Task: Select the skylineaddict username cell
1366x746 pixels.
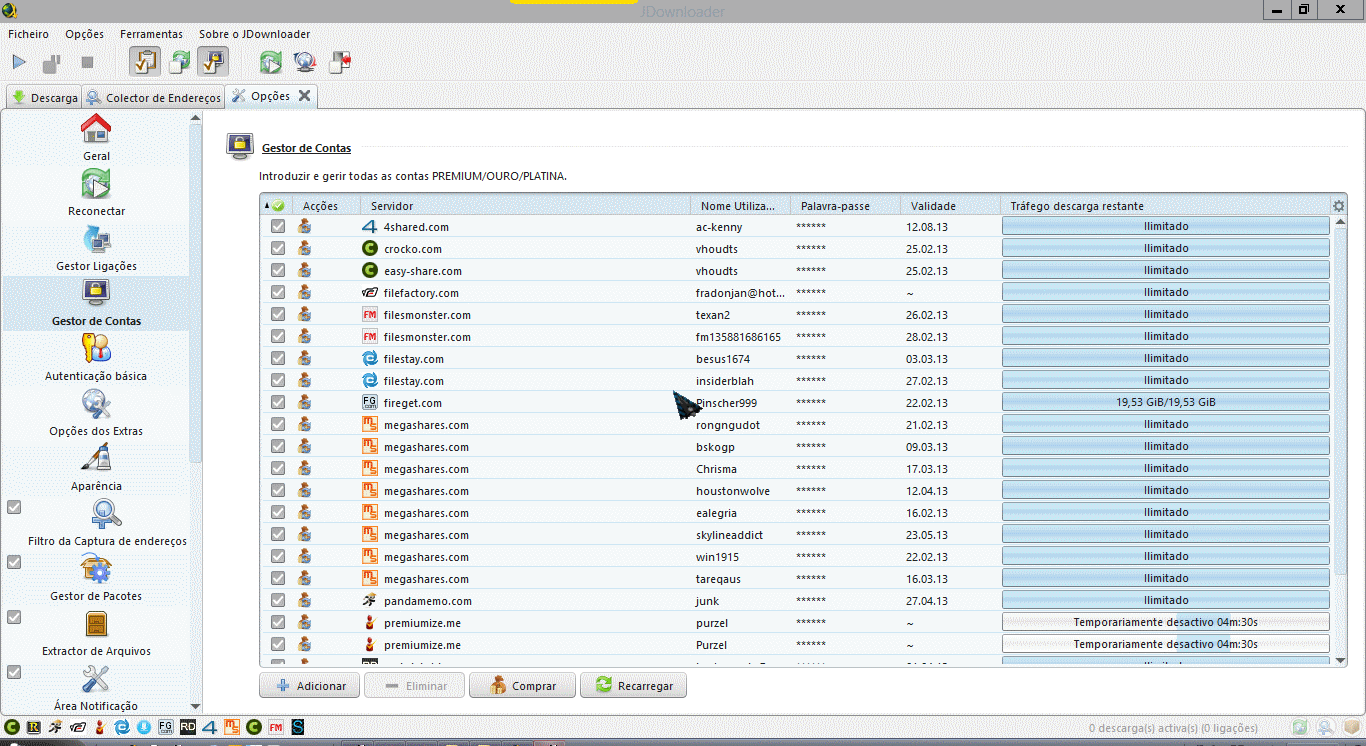Action: tap(741, 535)
